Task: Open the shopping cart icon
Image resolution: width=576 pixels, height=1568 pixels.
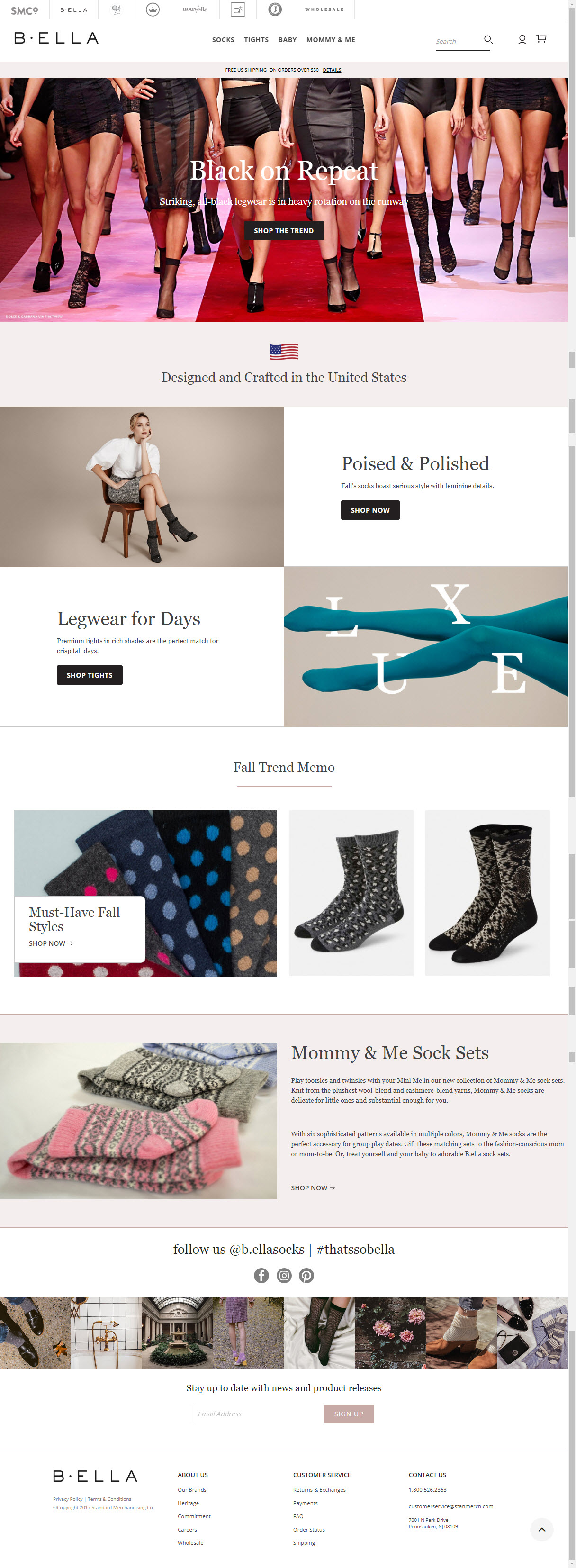Action: click(x=541, y=39)
